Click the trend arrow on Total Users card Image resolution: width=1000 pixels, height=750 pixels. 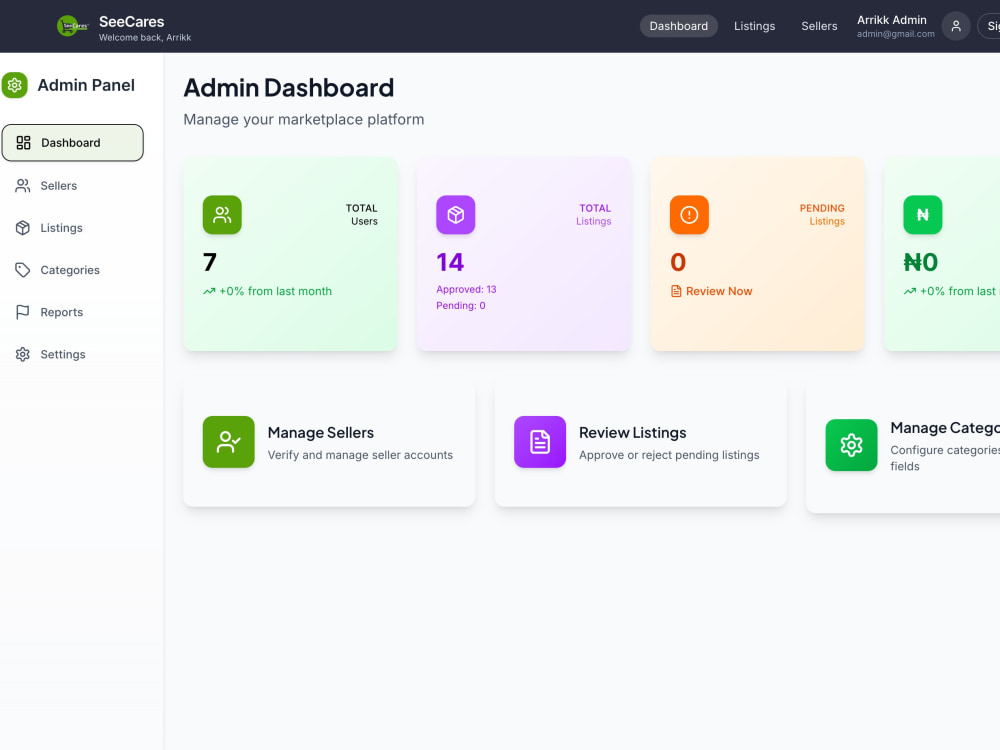[x=209, y=291]
